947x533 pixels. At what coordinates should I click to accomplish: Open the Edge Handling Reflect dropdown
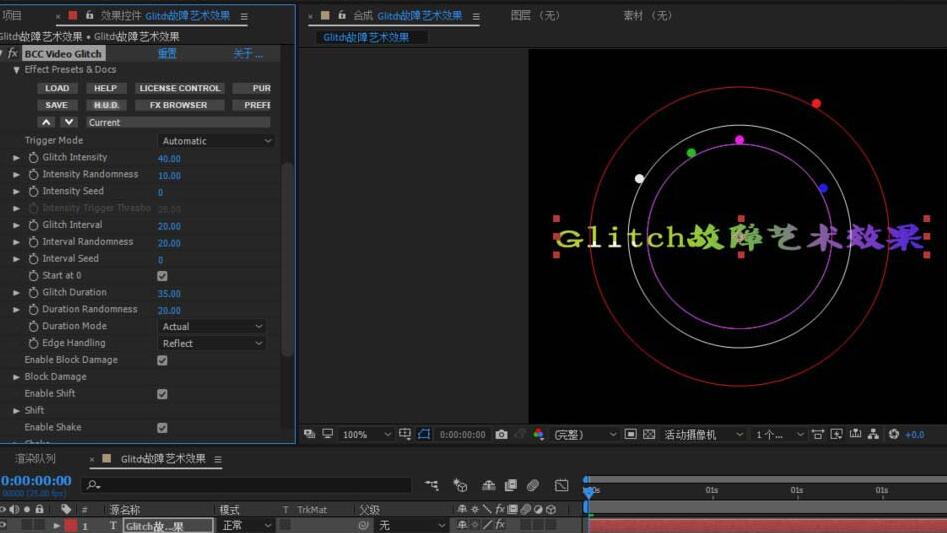(x=212, y=343)
